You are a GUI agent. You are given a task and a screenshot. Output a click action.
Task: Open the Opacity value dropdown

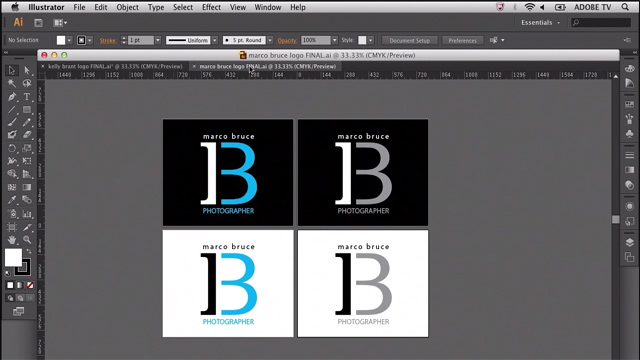pos(334,40)
